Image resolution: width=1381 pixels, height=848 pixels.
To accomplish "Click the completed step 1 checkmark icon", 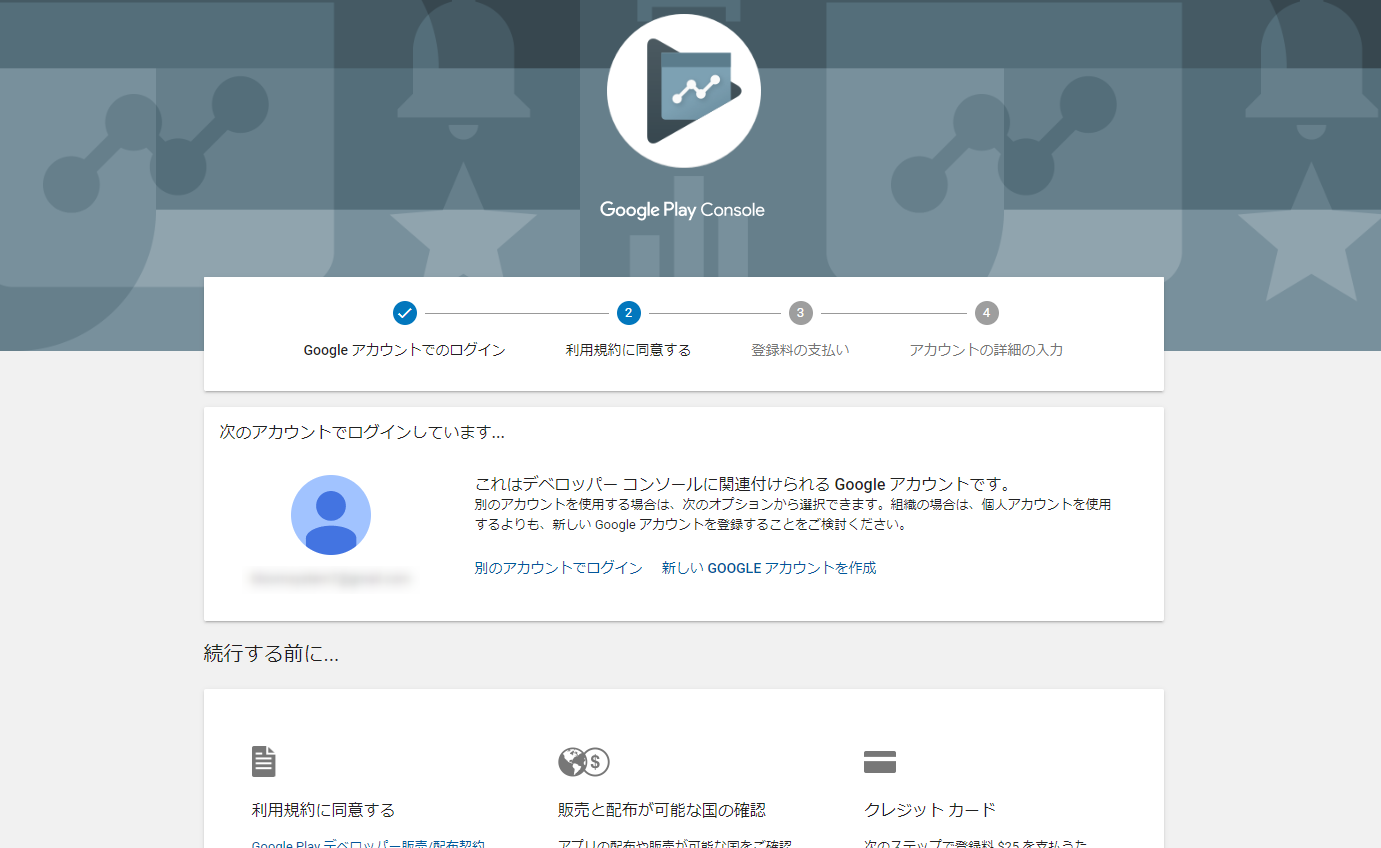I will click(404, 313).
